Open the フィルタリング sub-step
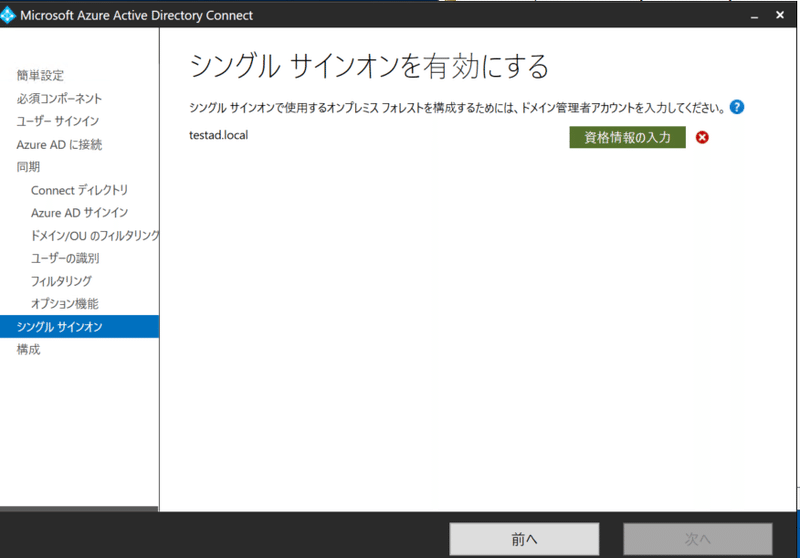This screenshot has width=800, height=558. tap(61, 281)
